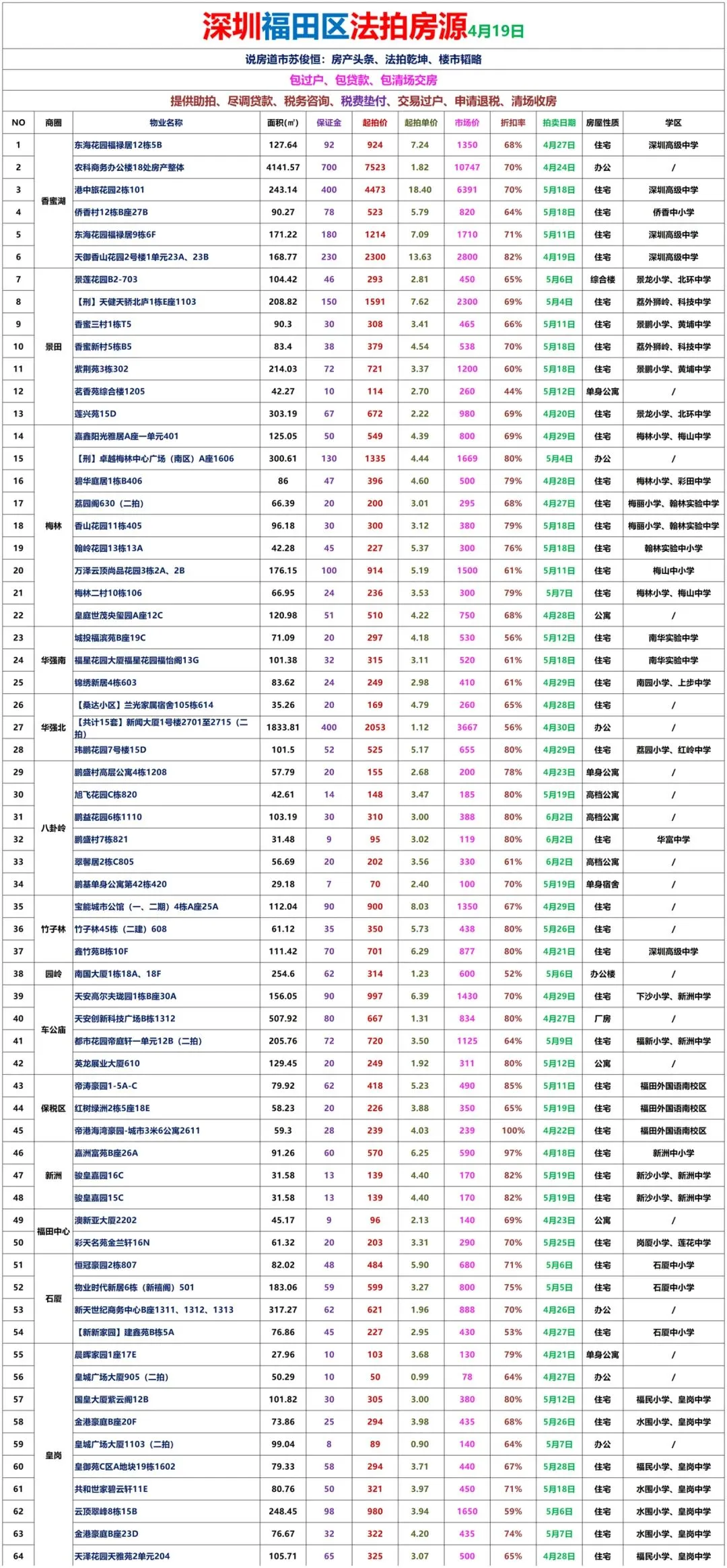
Task: Click the 皇岗 district cell
Action: (x=53, y=1456)
